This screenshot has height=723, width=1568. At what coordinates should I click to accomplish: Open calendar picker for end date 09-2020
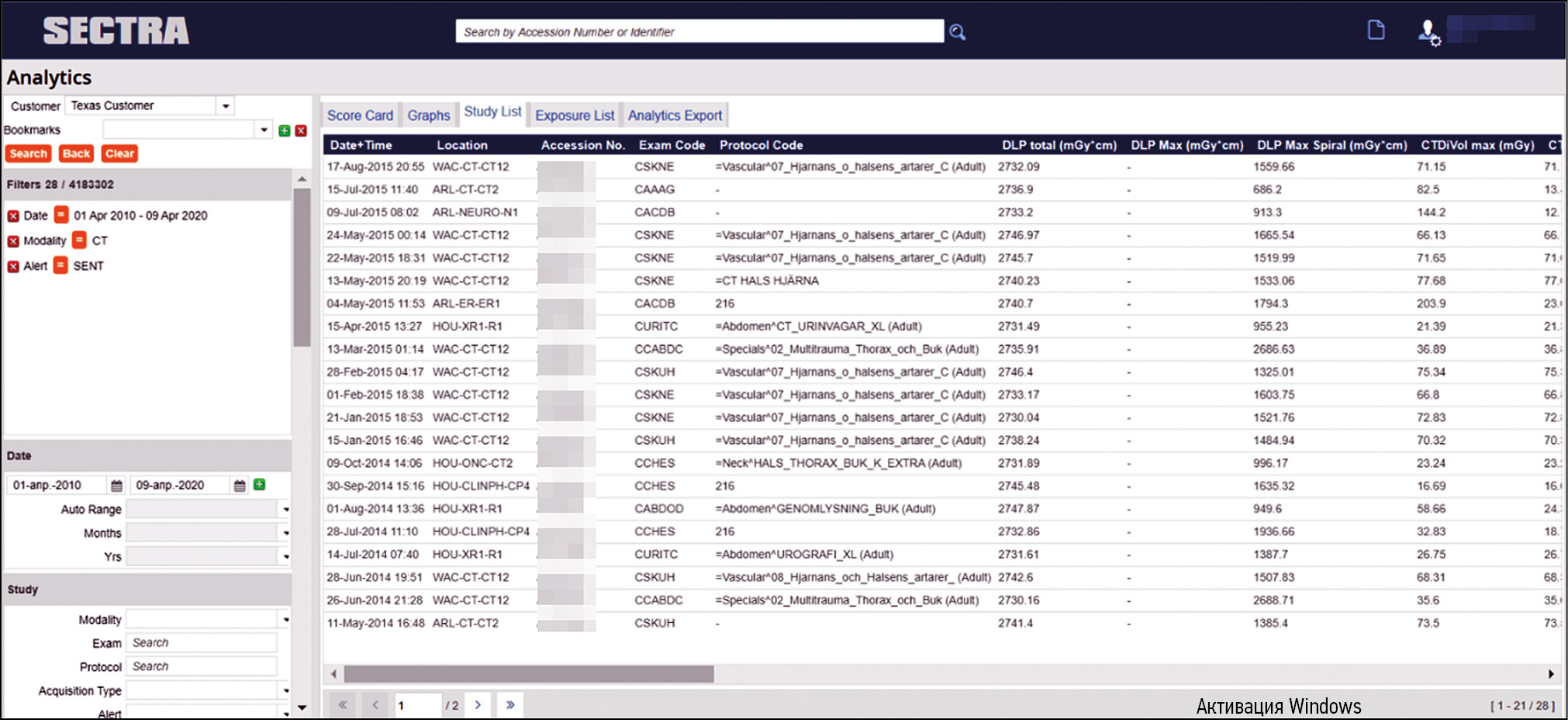click(240, 486)
